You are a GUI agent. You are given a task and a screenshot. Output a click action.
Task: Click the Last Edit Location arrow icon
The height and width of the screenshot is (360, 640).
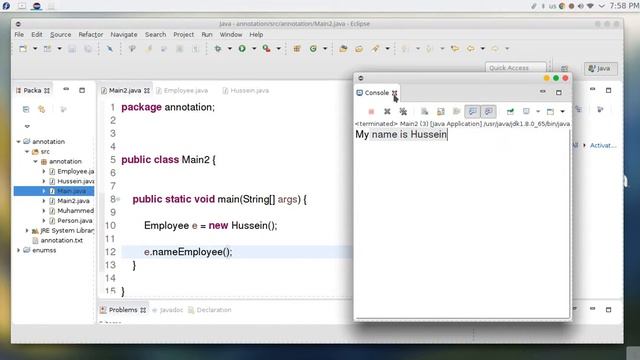point(455,49)
